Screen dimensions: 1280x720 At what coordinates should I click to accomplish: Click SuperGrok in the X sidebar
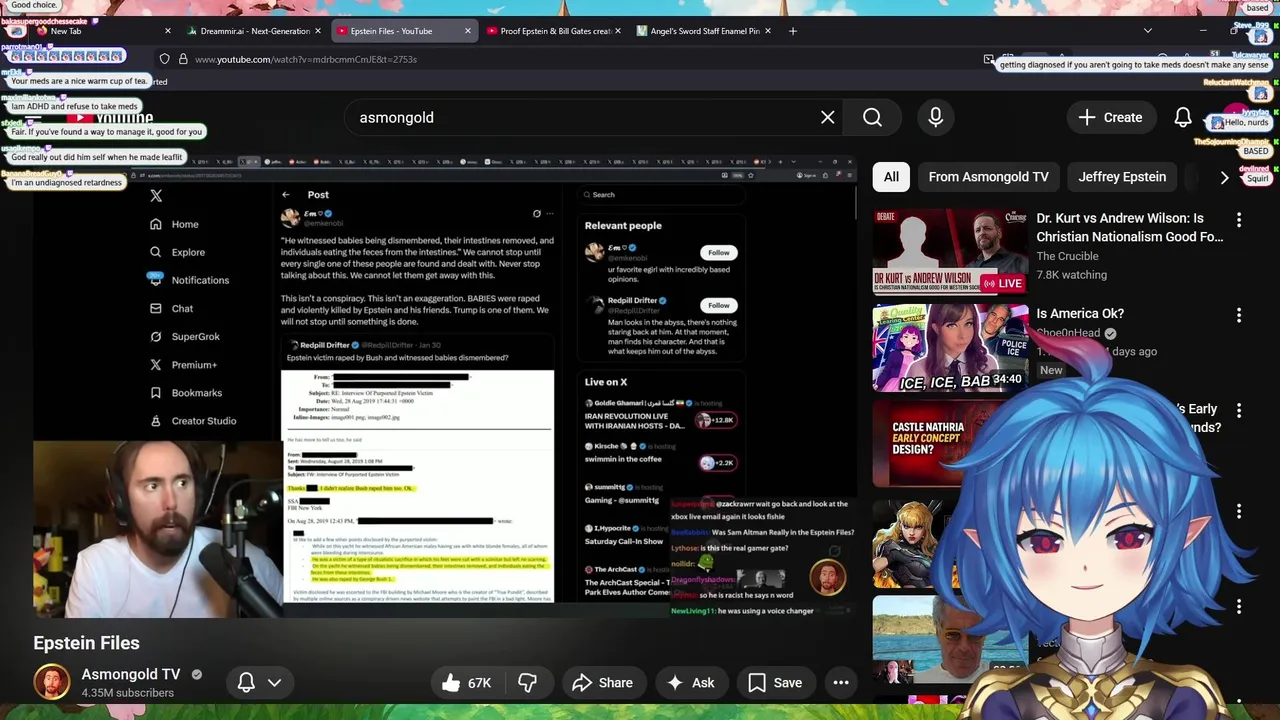[x=195, y=337]
